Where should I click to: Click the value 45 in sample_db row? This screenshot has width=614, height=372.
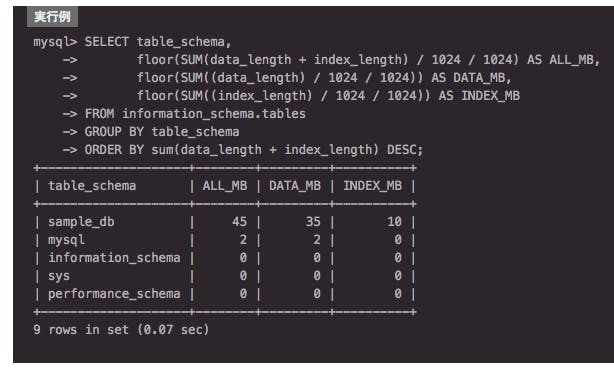tap(239, 222)
